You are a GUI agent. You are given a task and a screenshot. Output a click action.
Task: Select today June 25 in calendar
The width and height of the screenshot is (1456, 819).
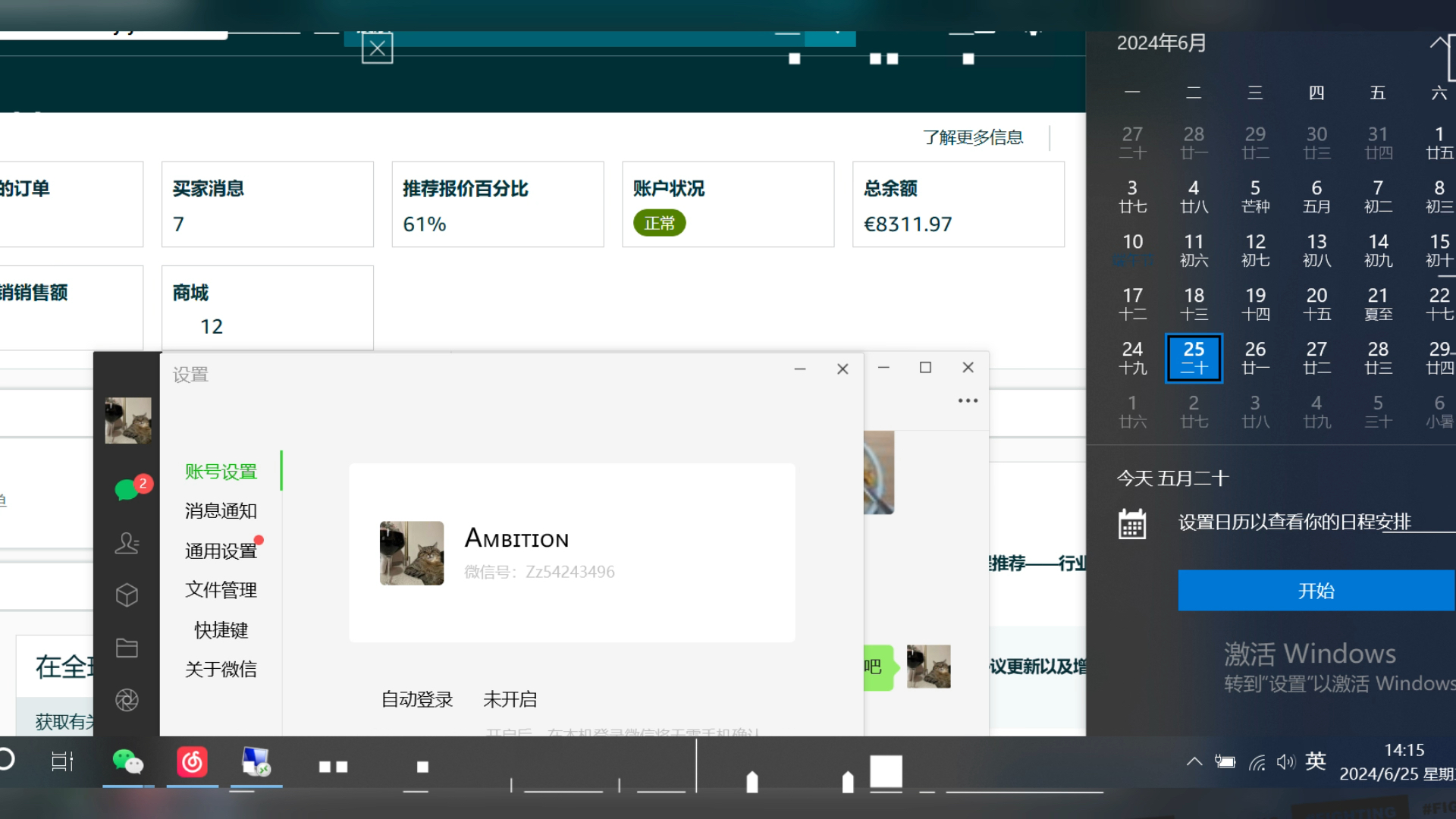pyautogui.click(x=1194, y=358)
